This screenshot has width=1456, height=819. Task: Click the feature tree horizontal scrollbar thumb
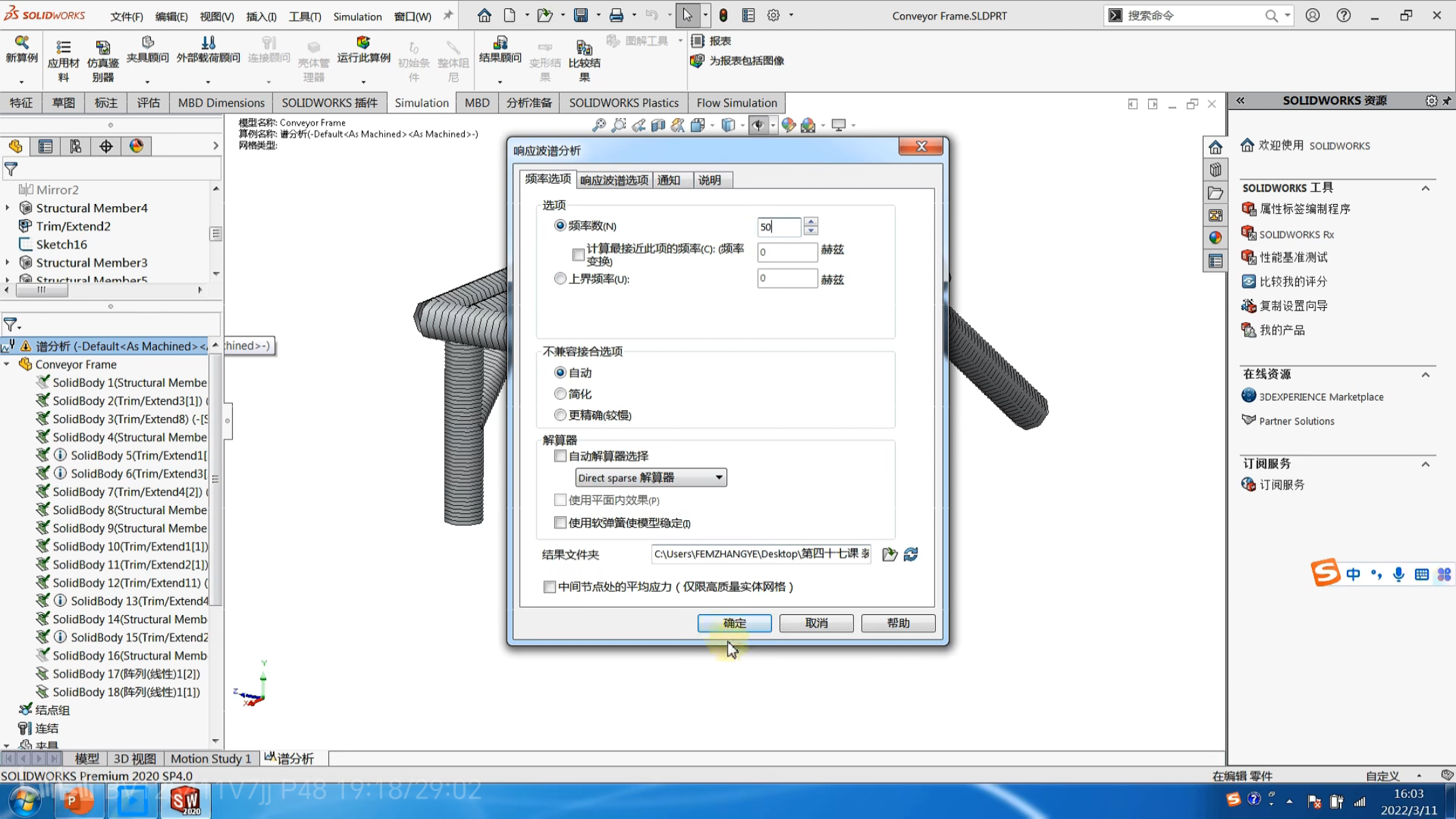click(x=42, y=290)
